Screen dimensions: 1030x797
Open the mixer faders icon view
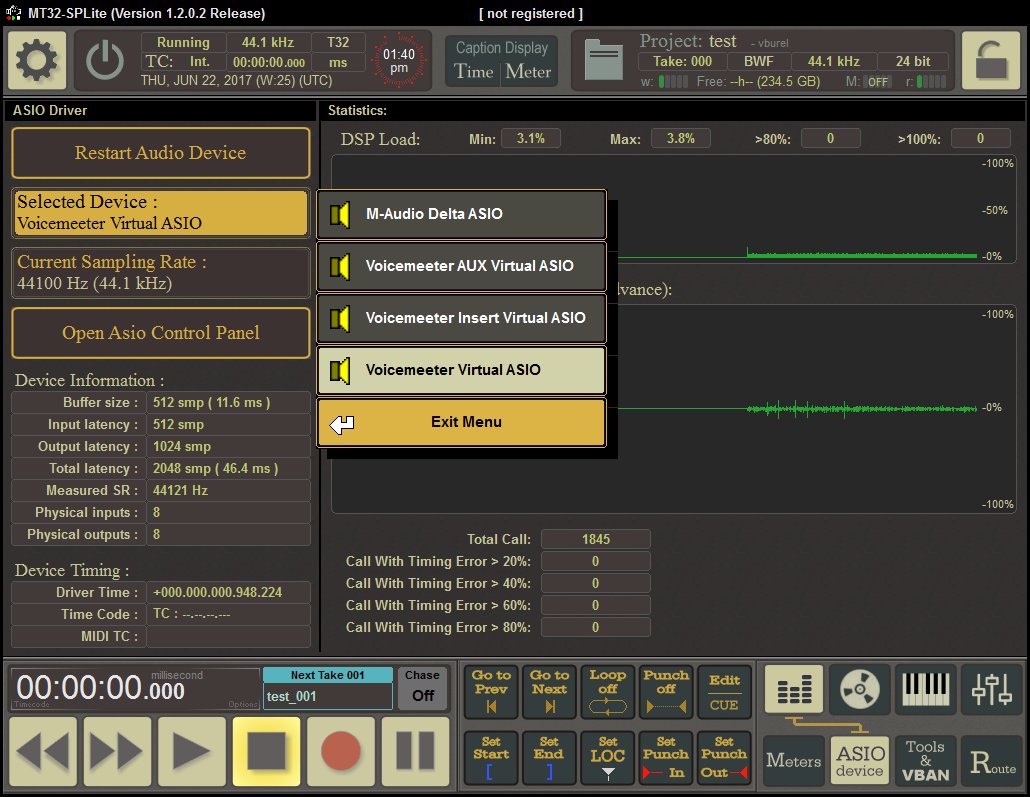[x=992, y=689]
